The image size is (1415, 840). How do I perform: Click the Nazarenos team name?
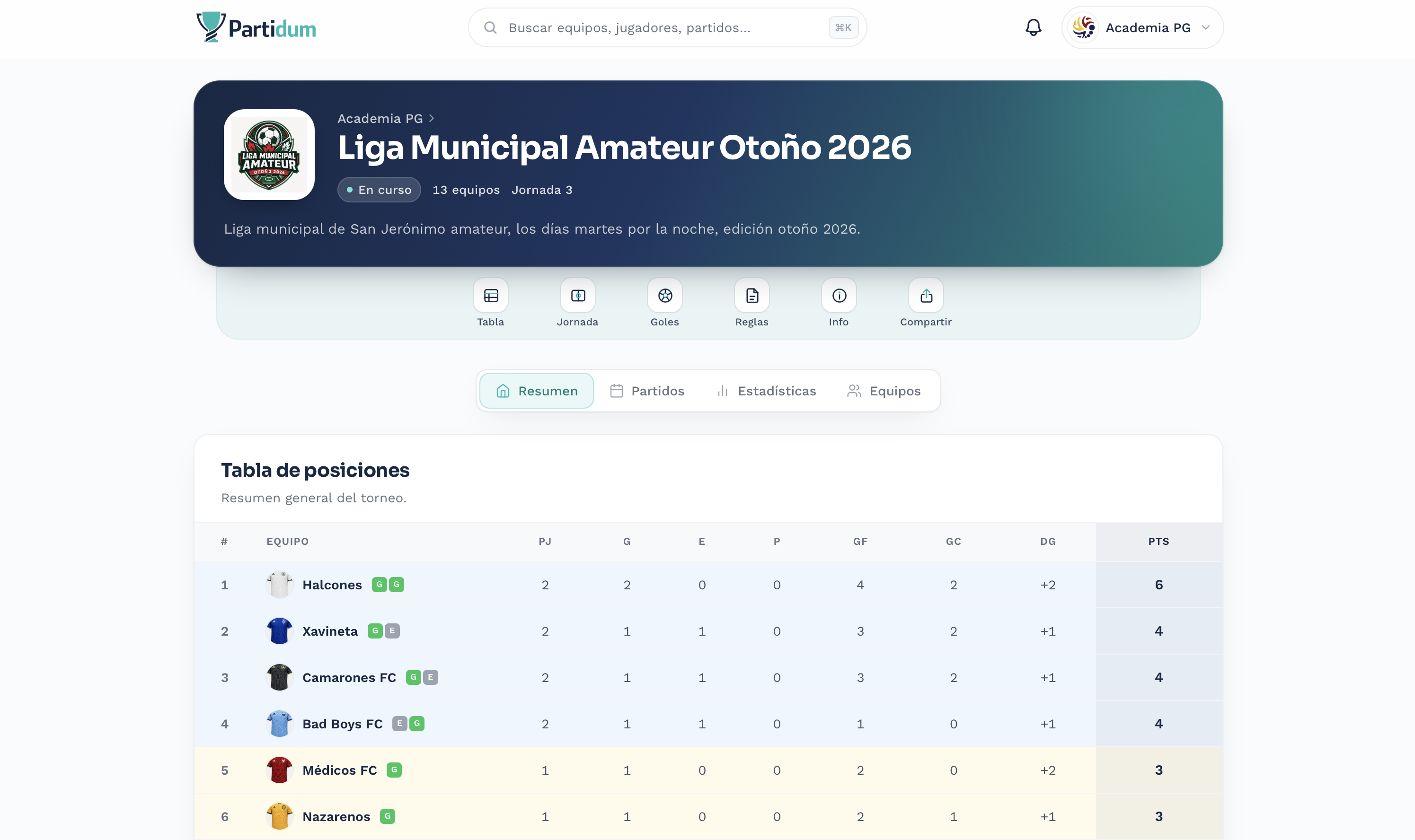click(336, 817)
